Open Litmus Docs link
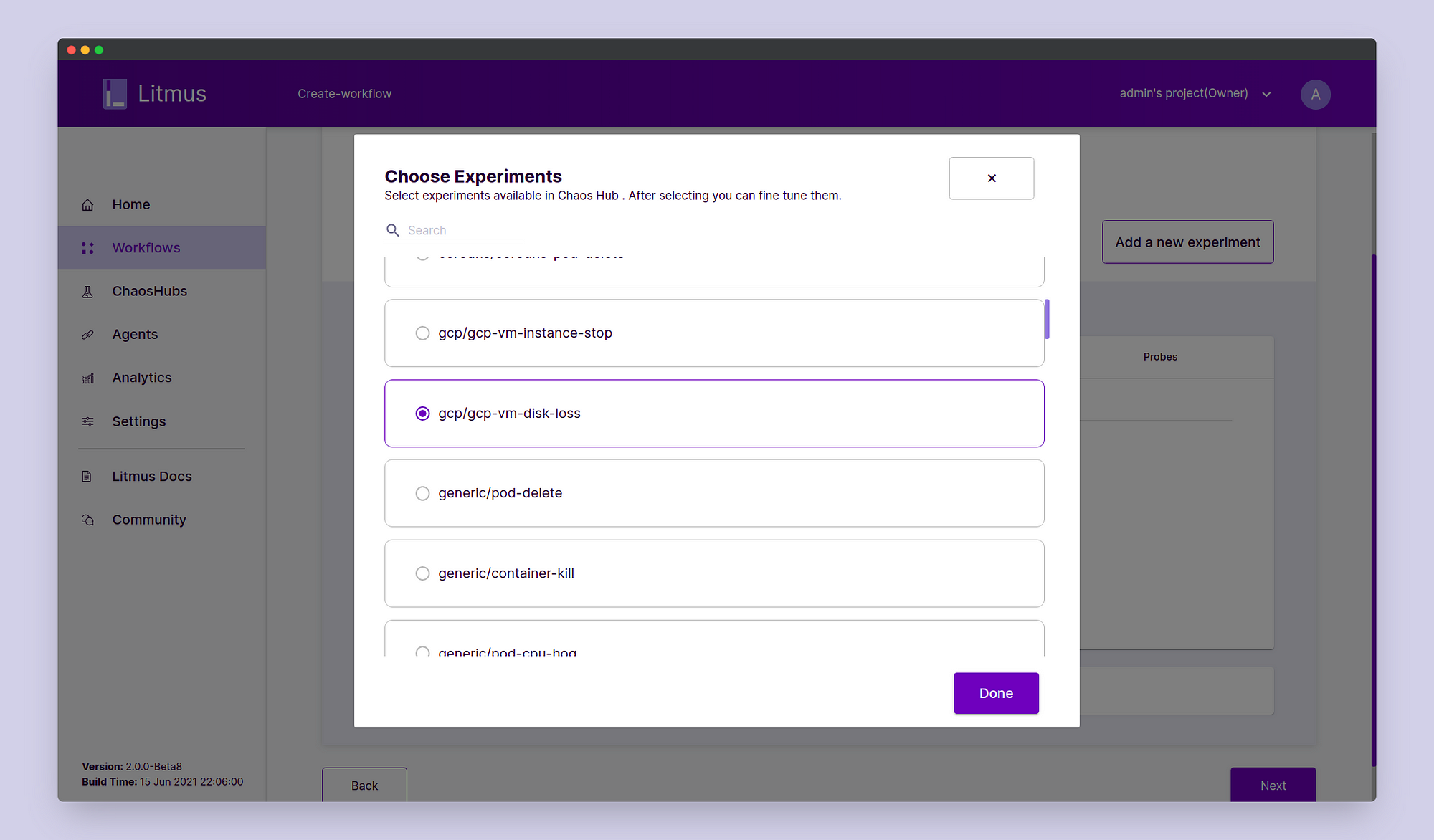Viewport: 1434px width, 840px height. pyautogui.click(x=162, y=477)
